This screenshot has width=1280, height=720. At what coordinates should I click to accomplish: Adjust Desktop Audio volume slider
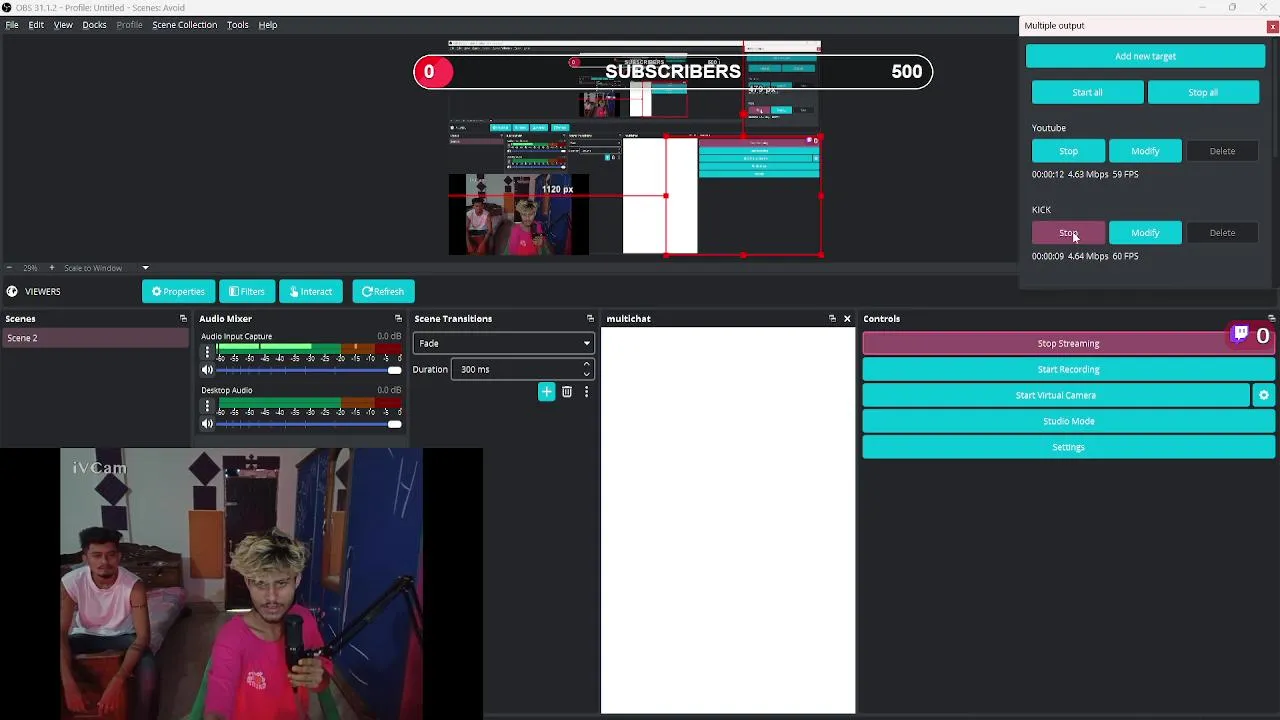[x=309, y=424]
